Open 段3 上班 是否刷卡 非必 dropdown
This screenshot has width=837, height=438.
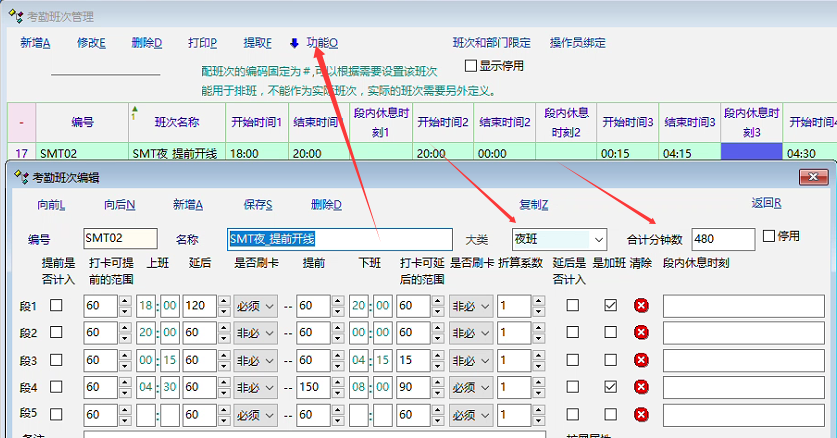click(x=255, y=361)
